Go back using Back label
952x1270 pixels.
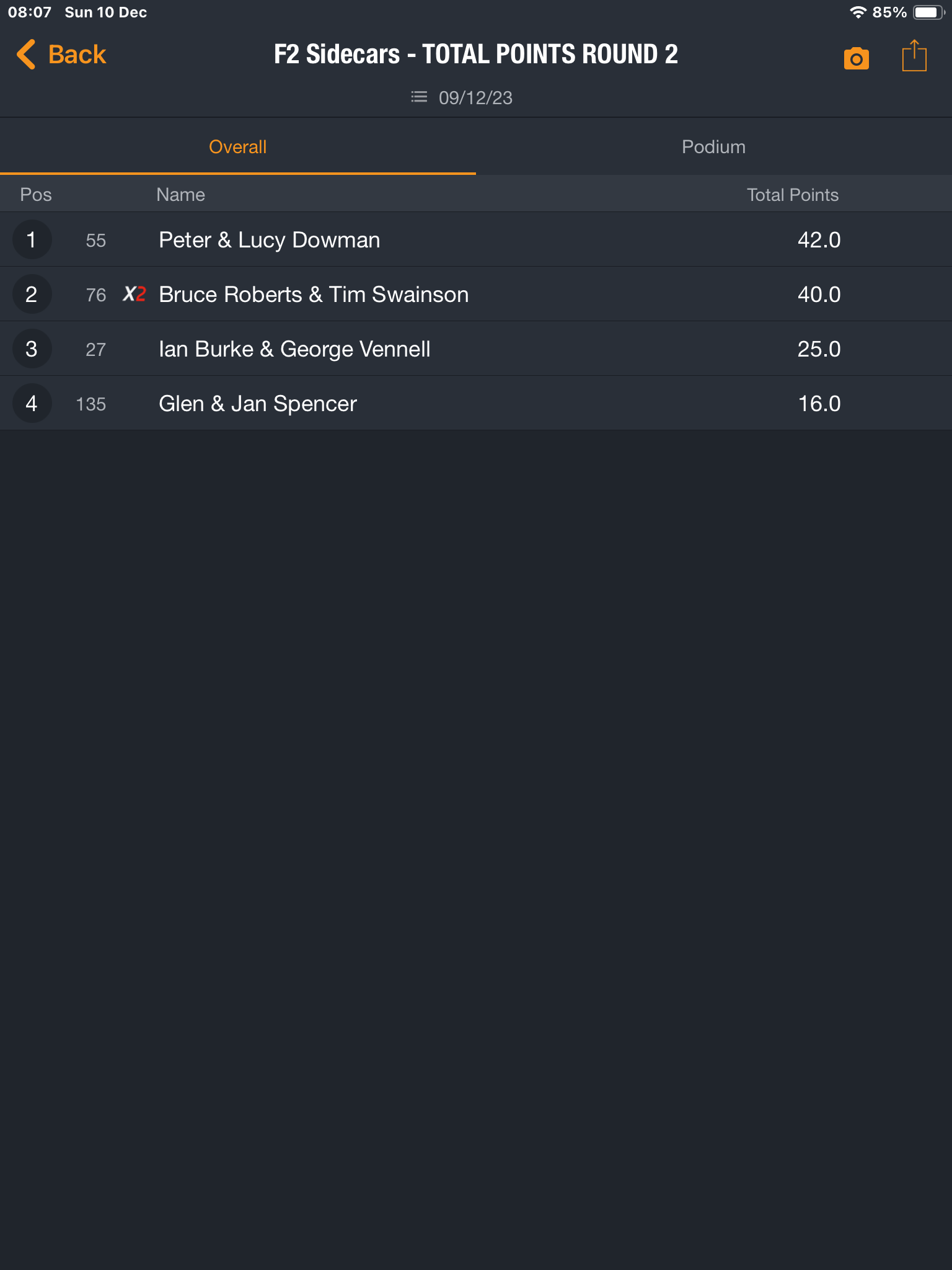pos(77,55)
